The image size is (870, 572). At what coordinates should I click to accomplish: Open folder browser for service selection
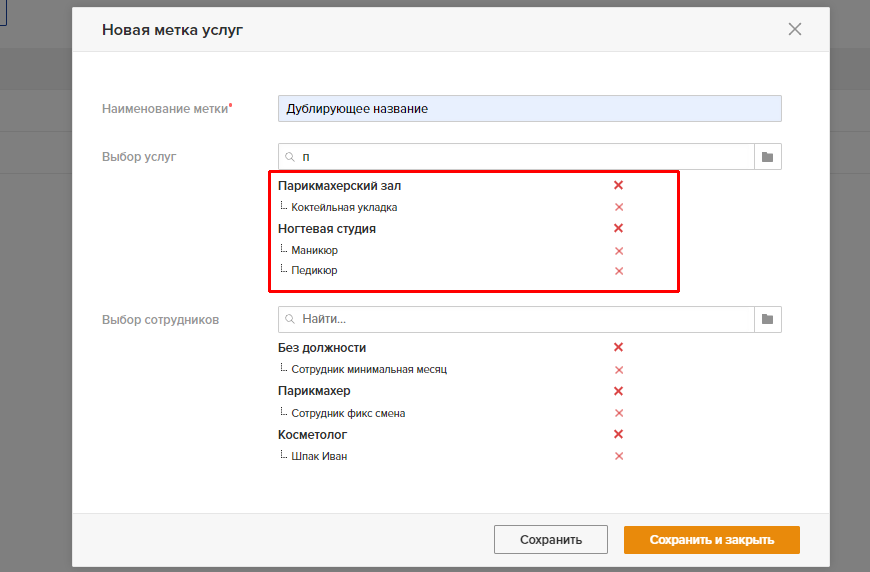point(767,156)
